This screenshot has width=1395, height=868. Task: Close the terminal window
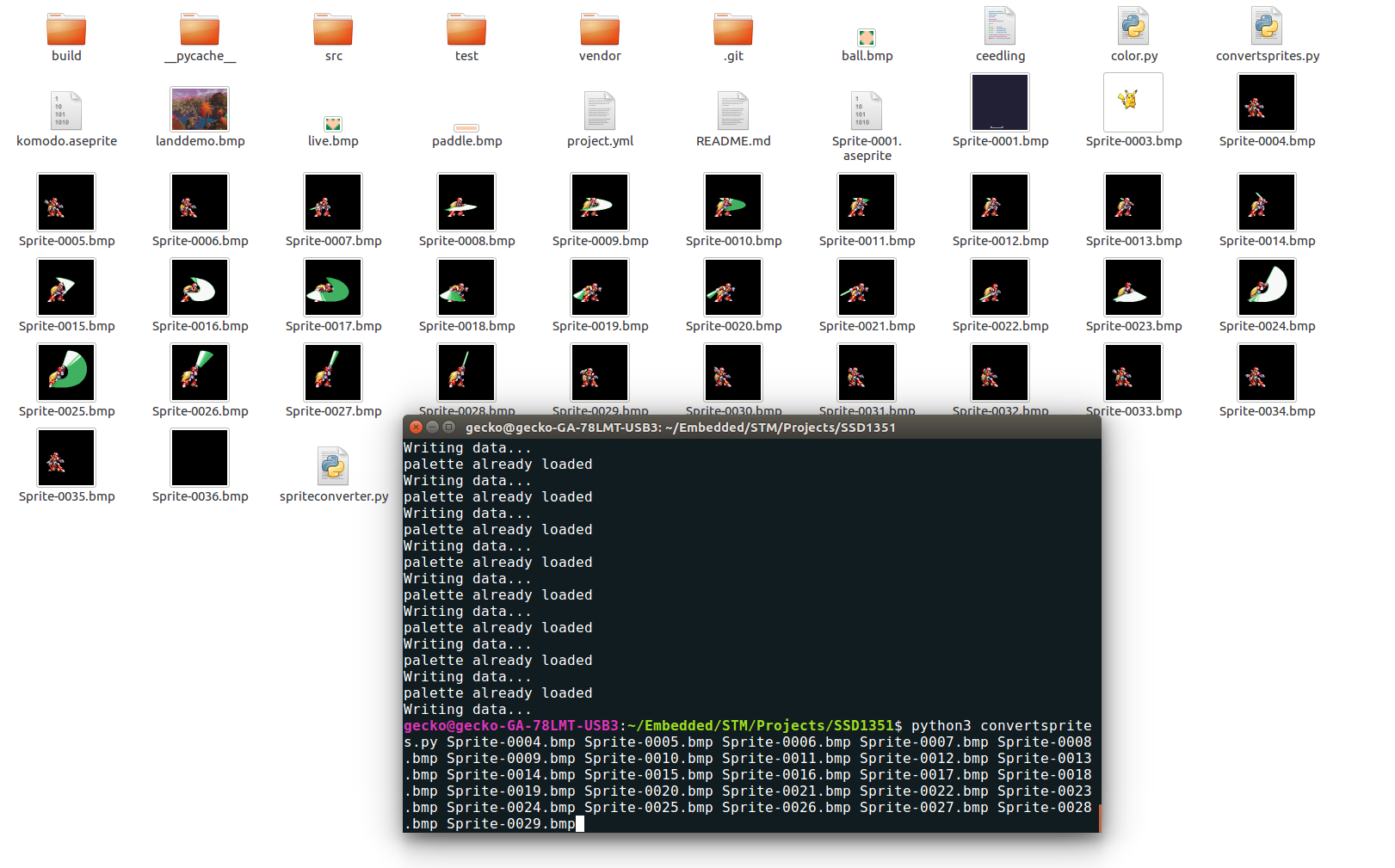pos(416,427)
